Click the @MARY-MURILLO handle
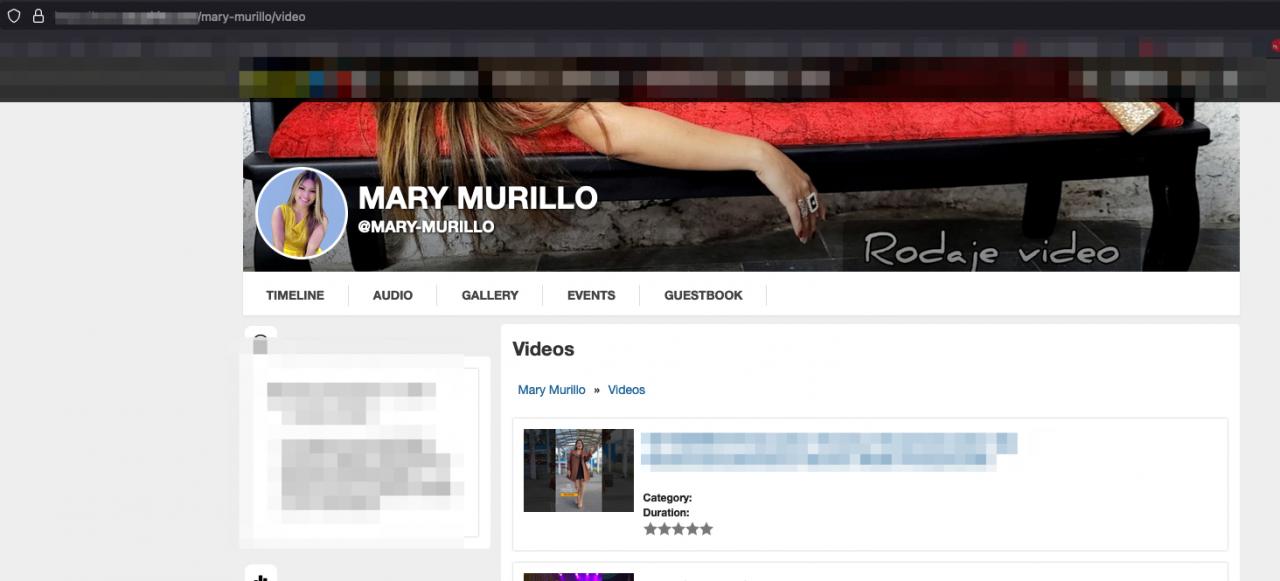Viewport: 1280px width, 581px height. click(x=426, y=227)
